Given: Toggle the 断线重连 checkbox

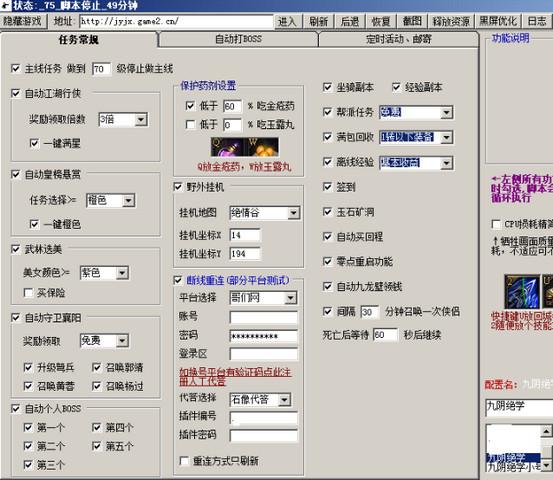Looking at the screenshot, I should (x=178, y=280).
